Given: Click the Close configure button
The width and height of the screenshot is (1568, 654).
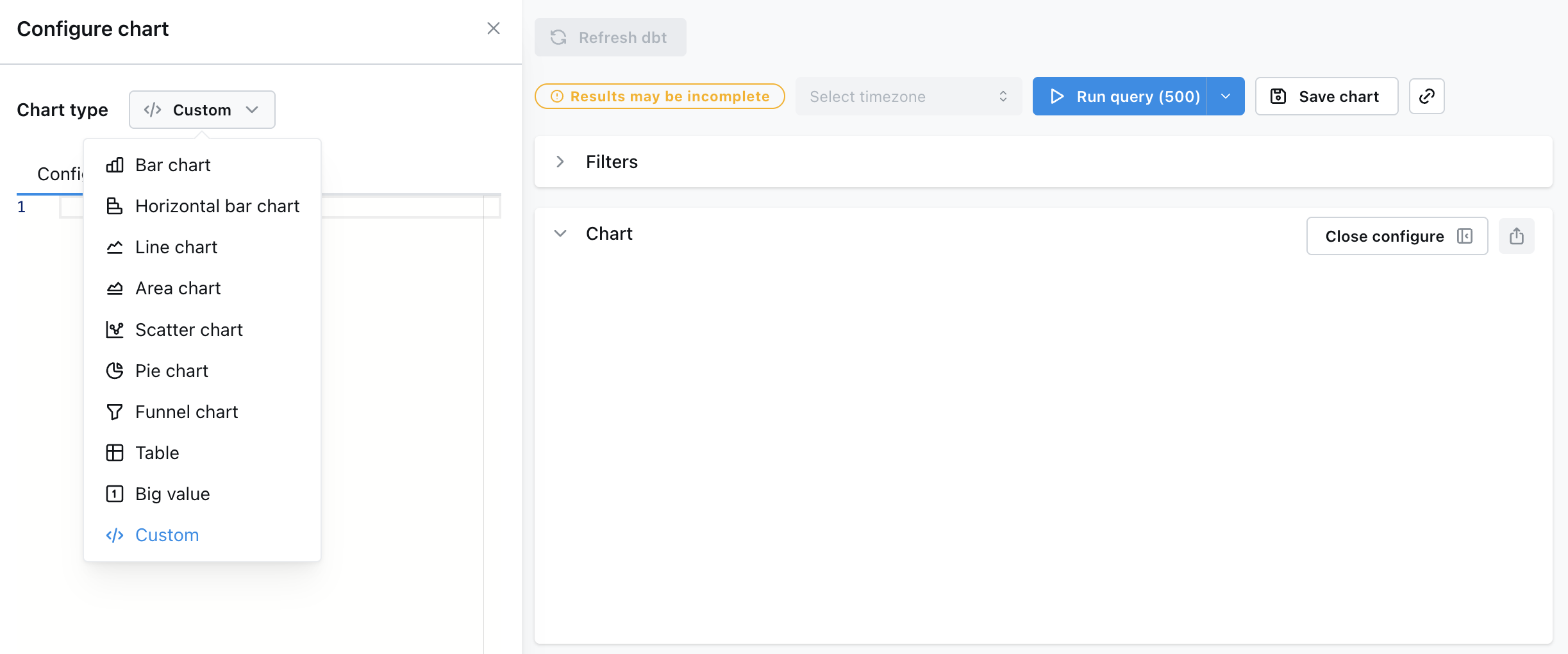Looking at the screenshot, I should [x=1397, y=236].
